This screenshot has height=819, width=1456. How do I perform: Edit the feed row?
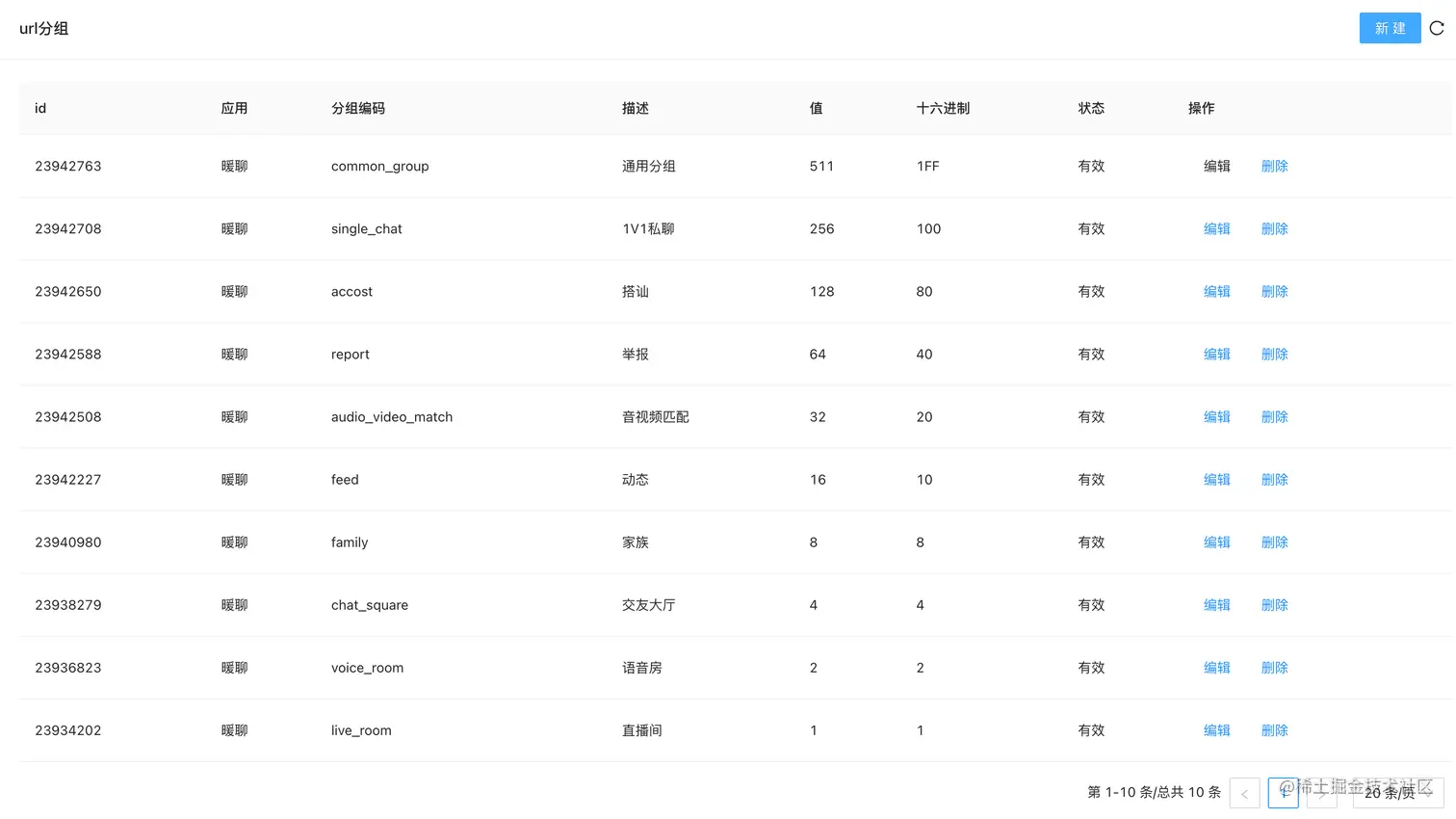pyautogui.click(x=1217, y=479)
